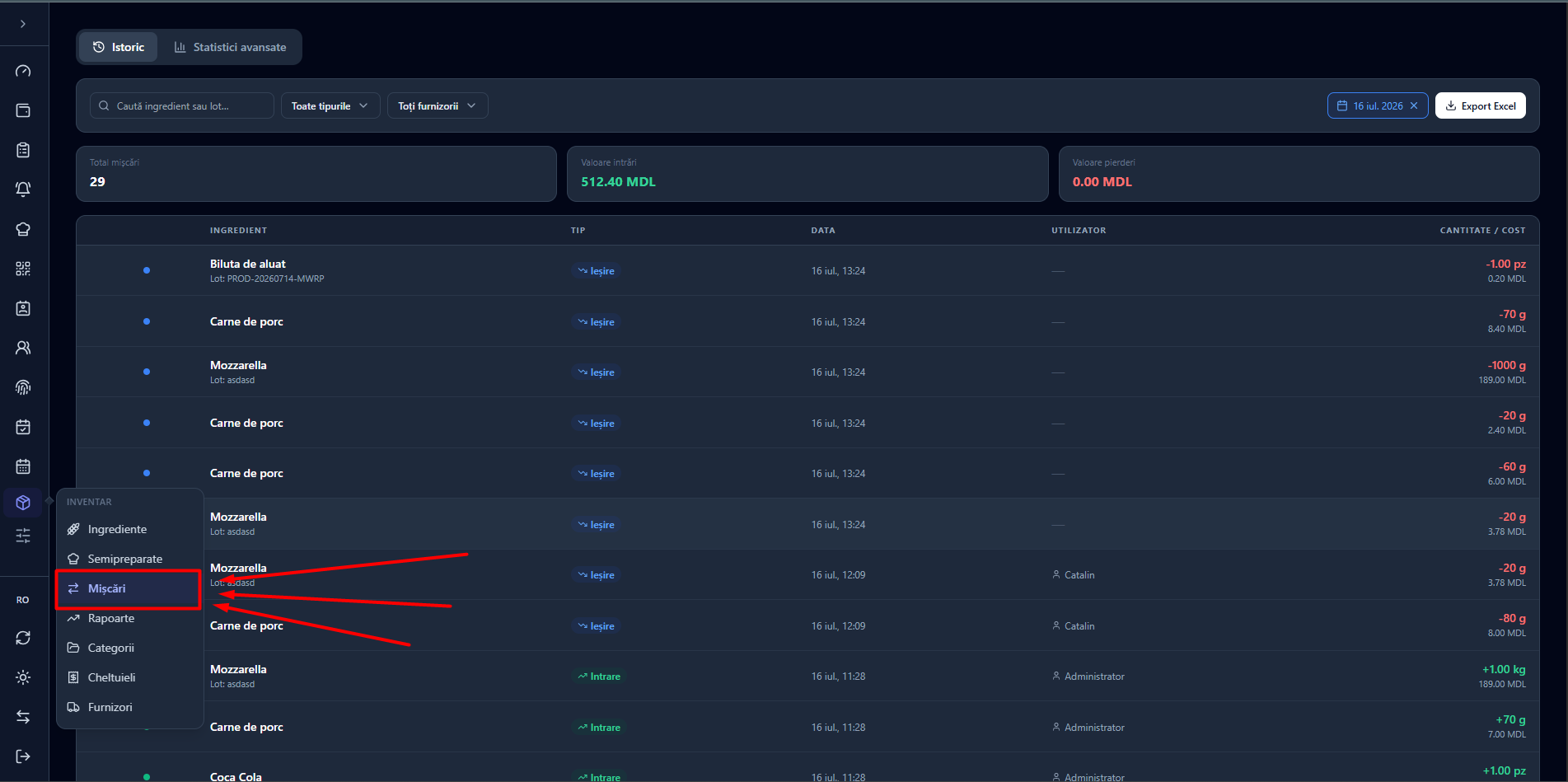Open the chef hat sidebar icon

23,229
